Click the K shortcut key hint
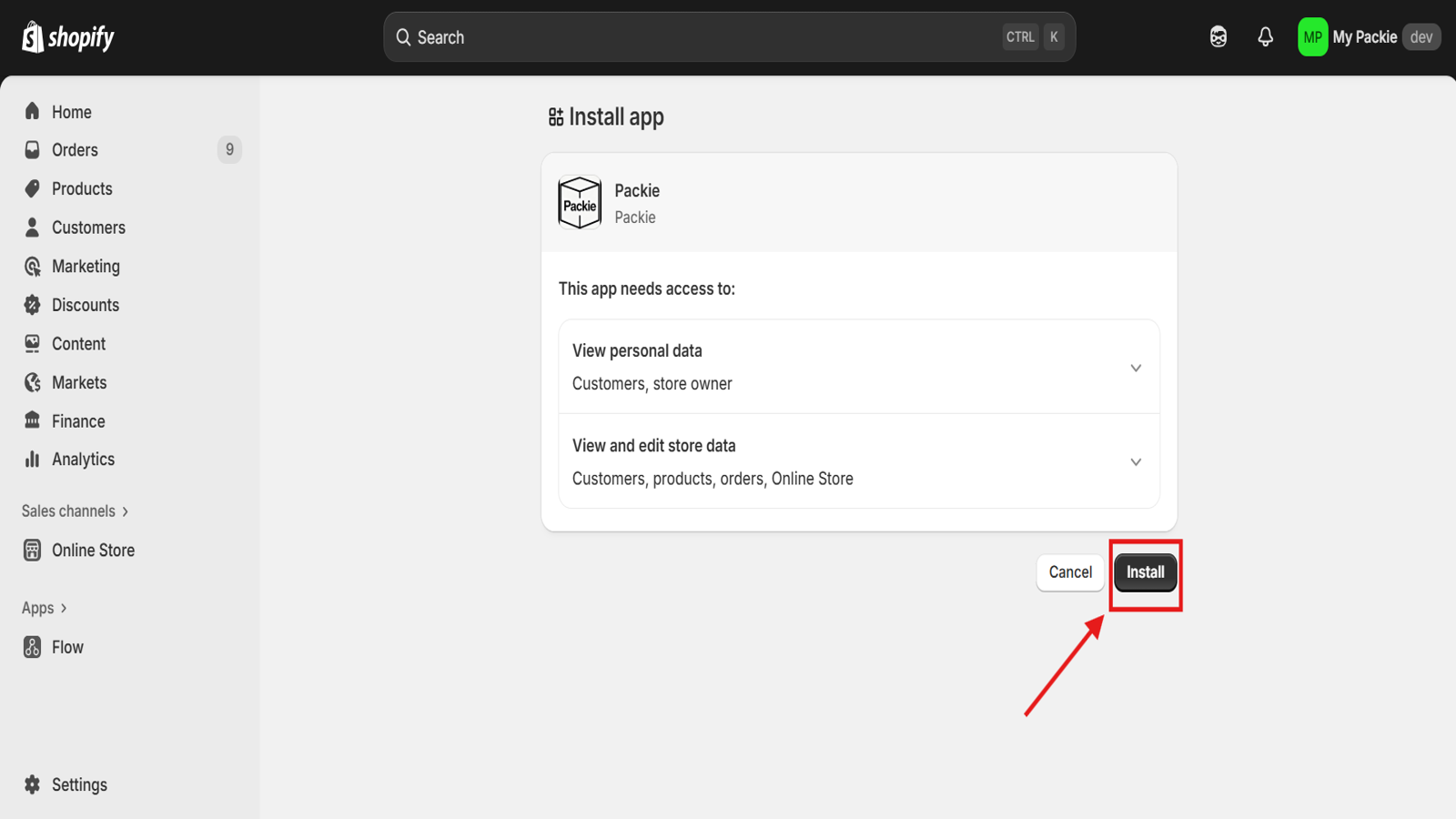1456x819 pixels. click(x=1054, y=37)
